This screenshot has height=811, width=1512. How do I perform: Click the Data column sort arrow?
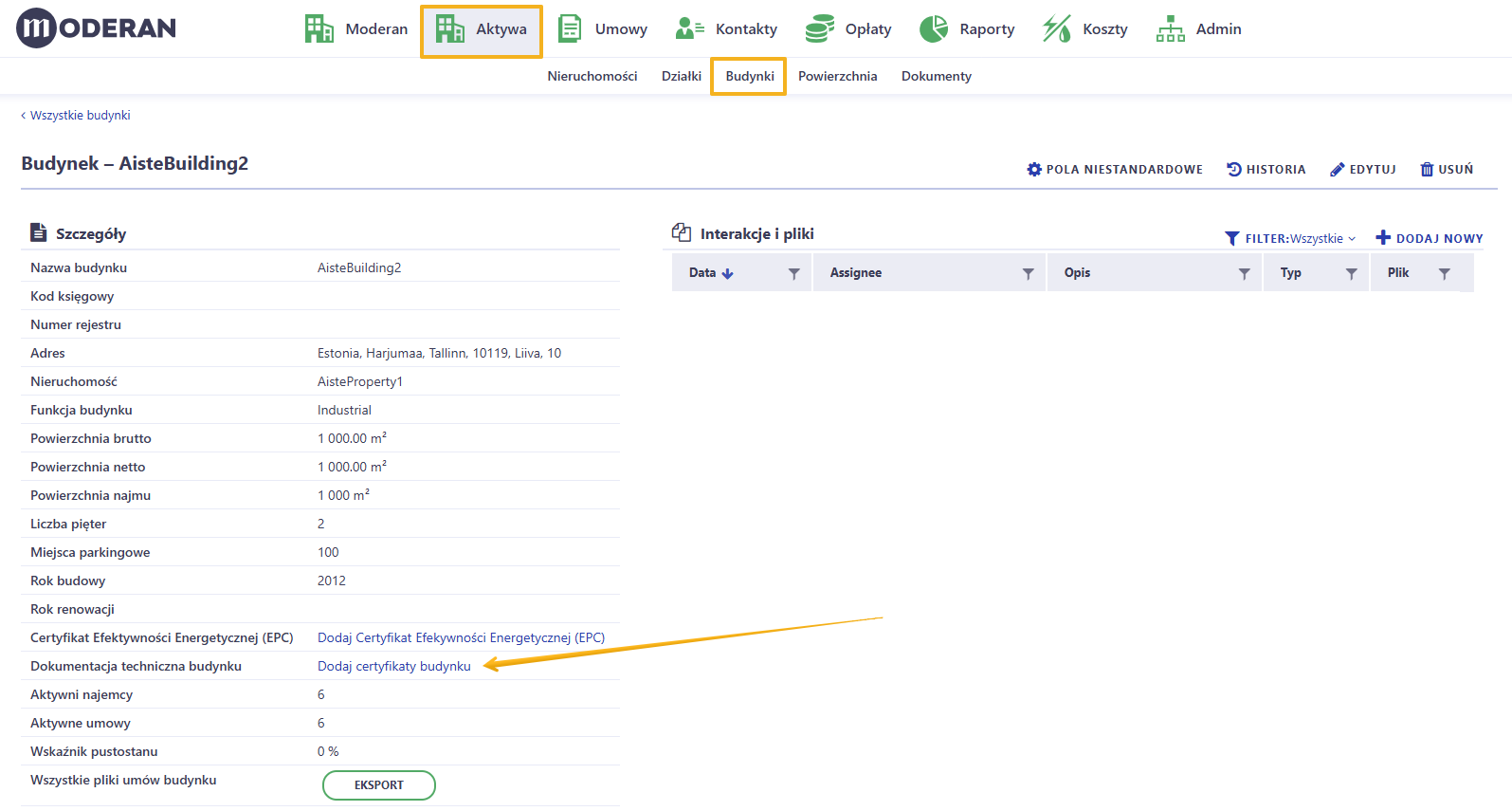click(x=728, y=273)
